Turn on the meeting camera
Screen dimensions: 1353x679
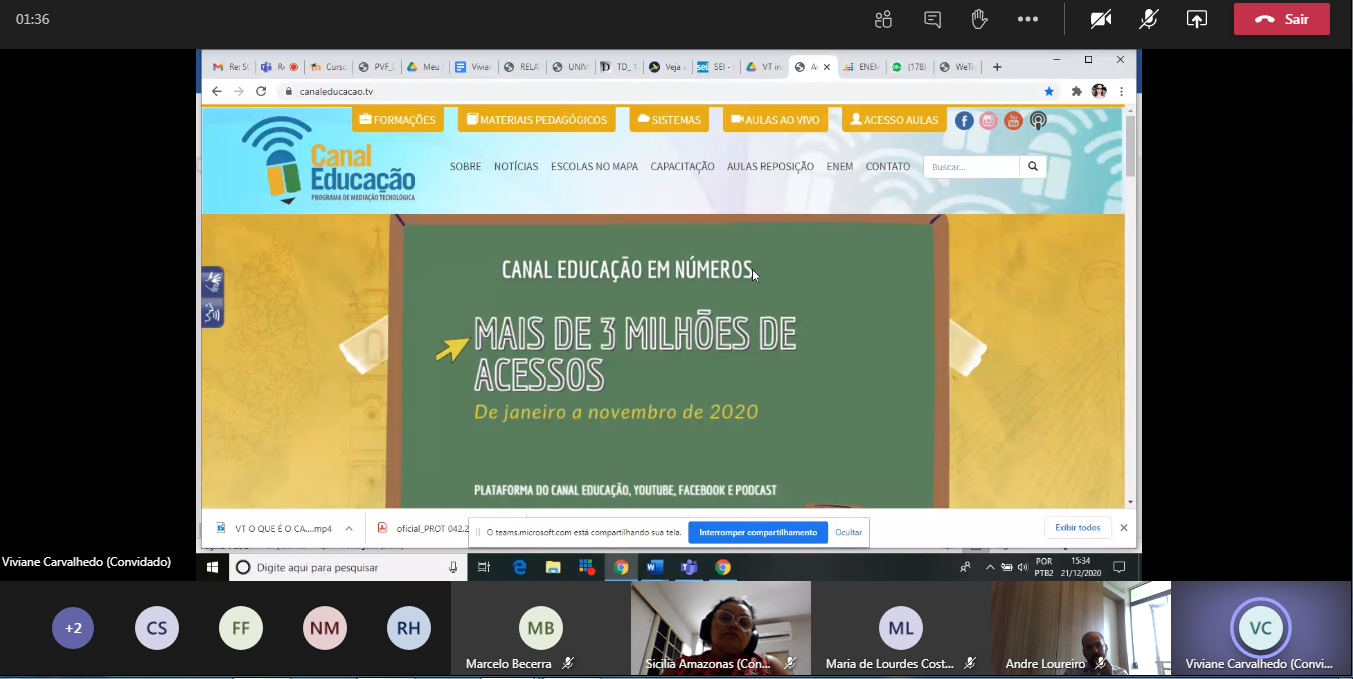pos(1101,19)
